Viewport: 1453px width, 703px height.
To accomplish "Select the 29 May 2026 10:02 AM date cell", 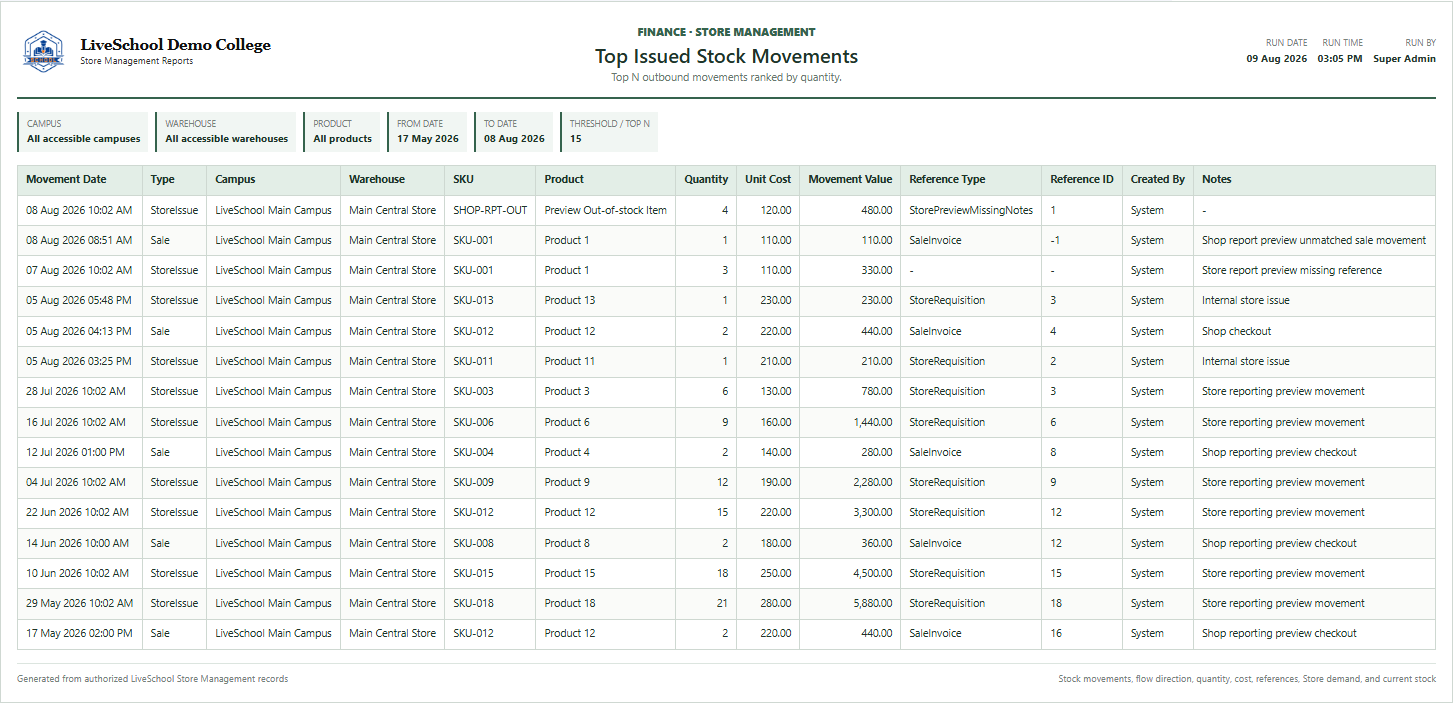I will [x=80, y=604].
